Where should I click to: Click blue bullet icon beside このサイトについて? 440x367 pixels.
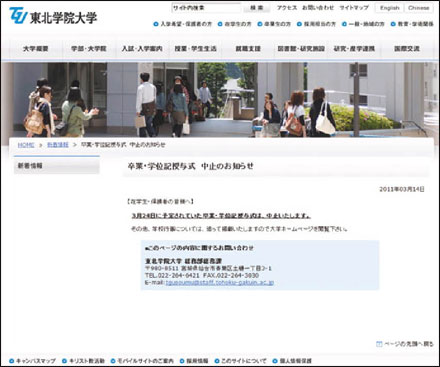217,361
